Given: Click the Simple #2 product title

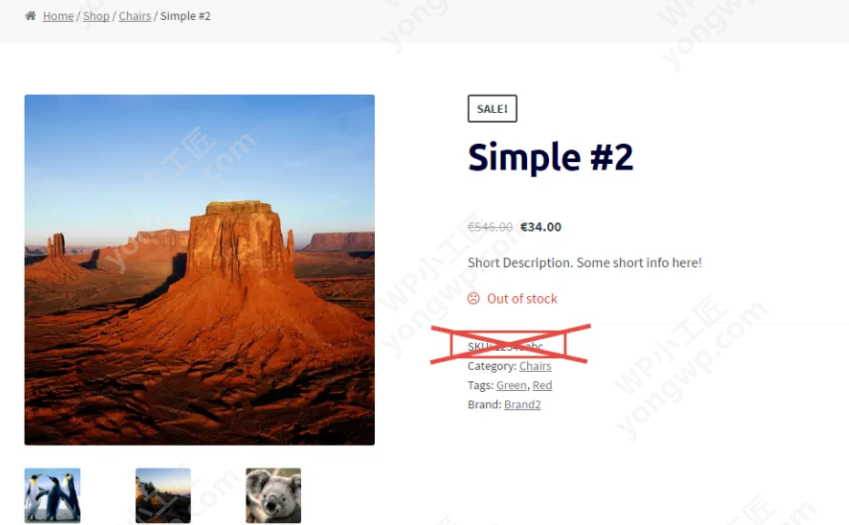Looking at the screenshot, I should [550, 158].
